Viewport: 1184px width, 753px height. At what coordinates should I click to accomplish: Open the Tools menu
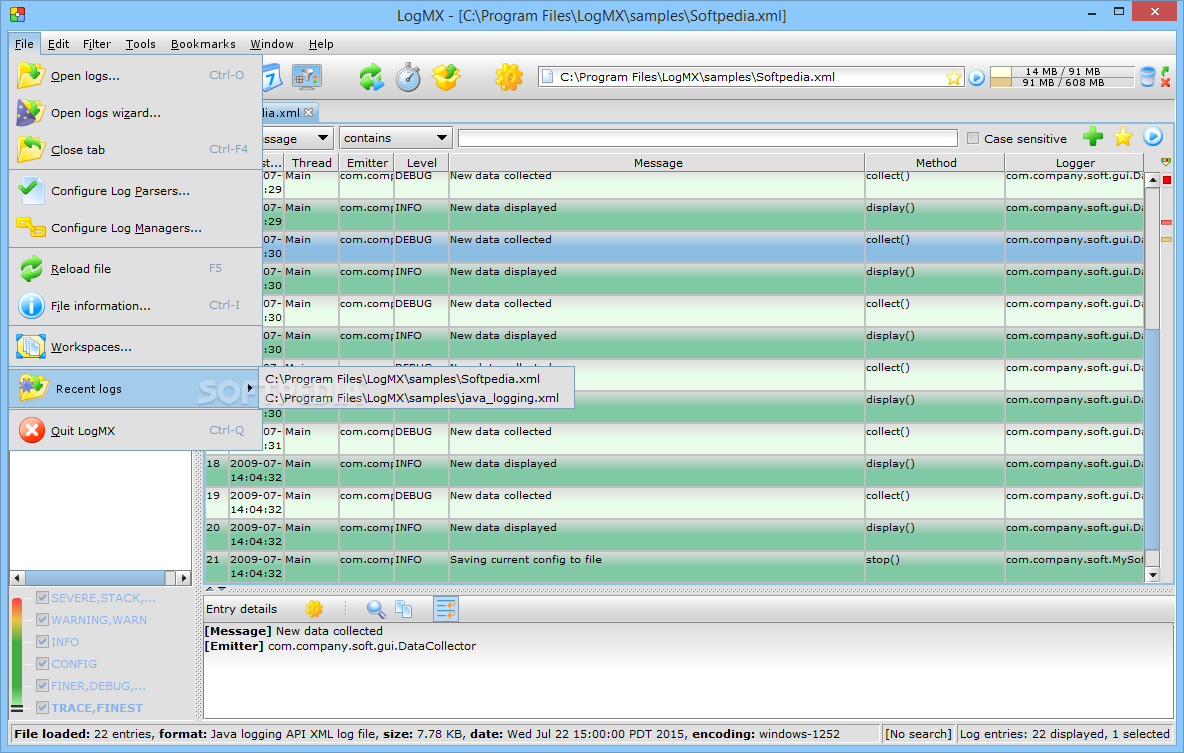[140, 44]
